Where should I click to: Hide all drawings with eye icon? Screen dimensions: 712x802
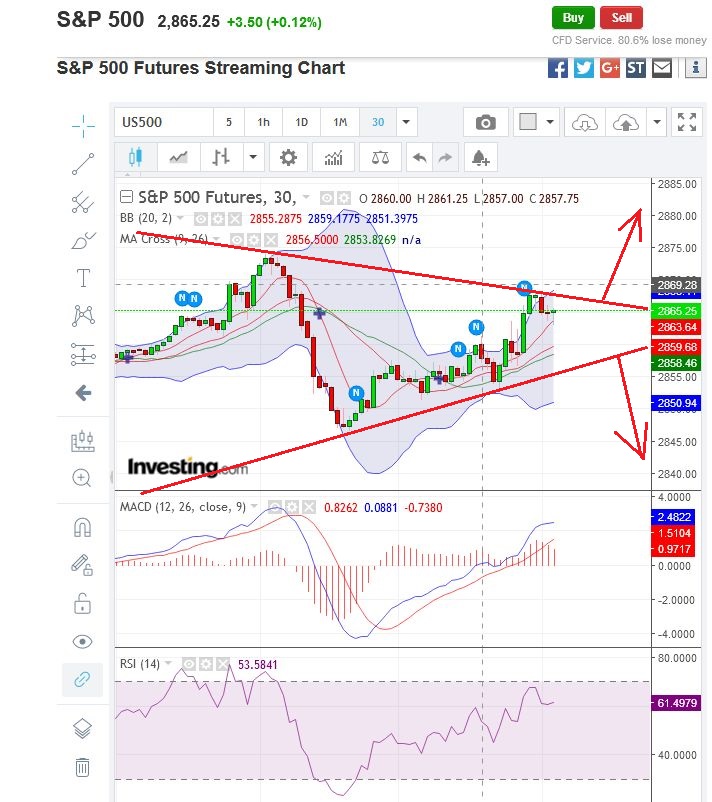(x=83, y=641)
